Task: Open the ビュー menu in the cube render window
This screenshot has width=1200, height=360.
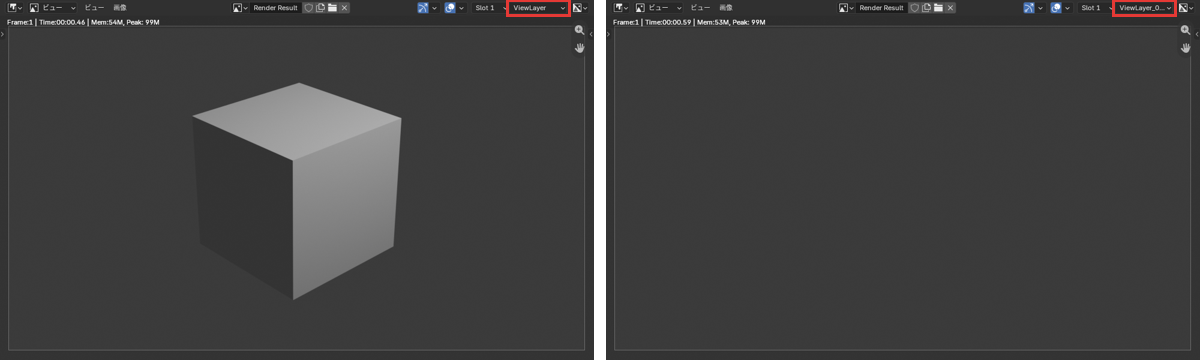Action: [x=94, y=8]
